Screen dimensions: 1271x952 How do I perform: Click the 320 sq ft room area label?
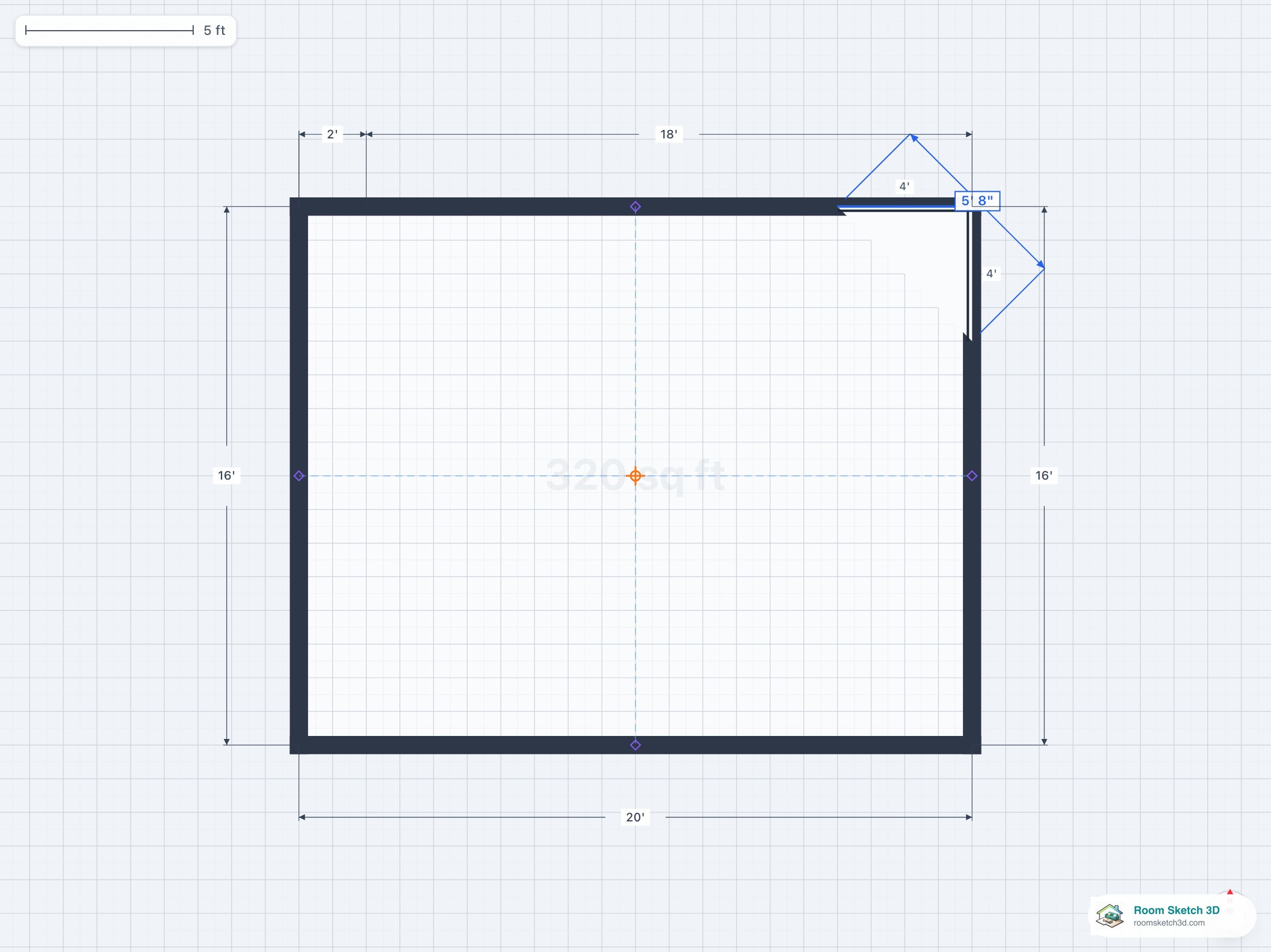[635, 475]
